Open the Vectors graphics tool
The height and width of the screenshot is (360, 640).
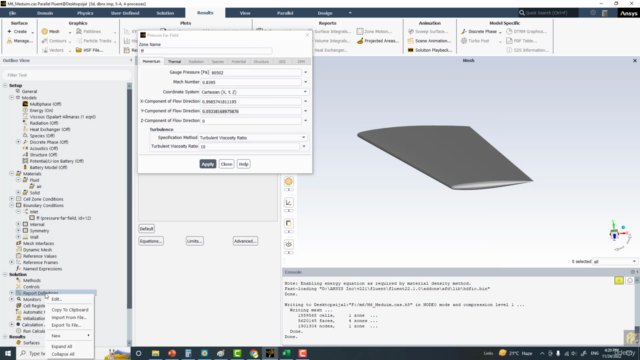53,50
